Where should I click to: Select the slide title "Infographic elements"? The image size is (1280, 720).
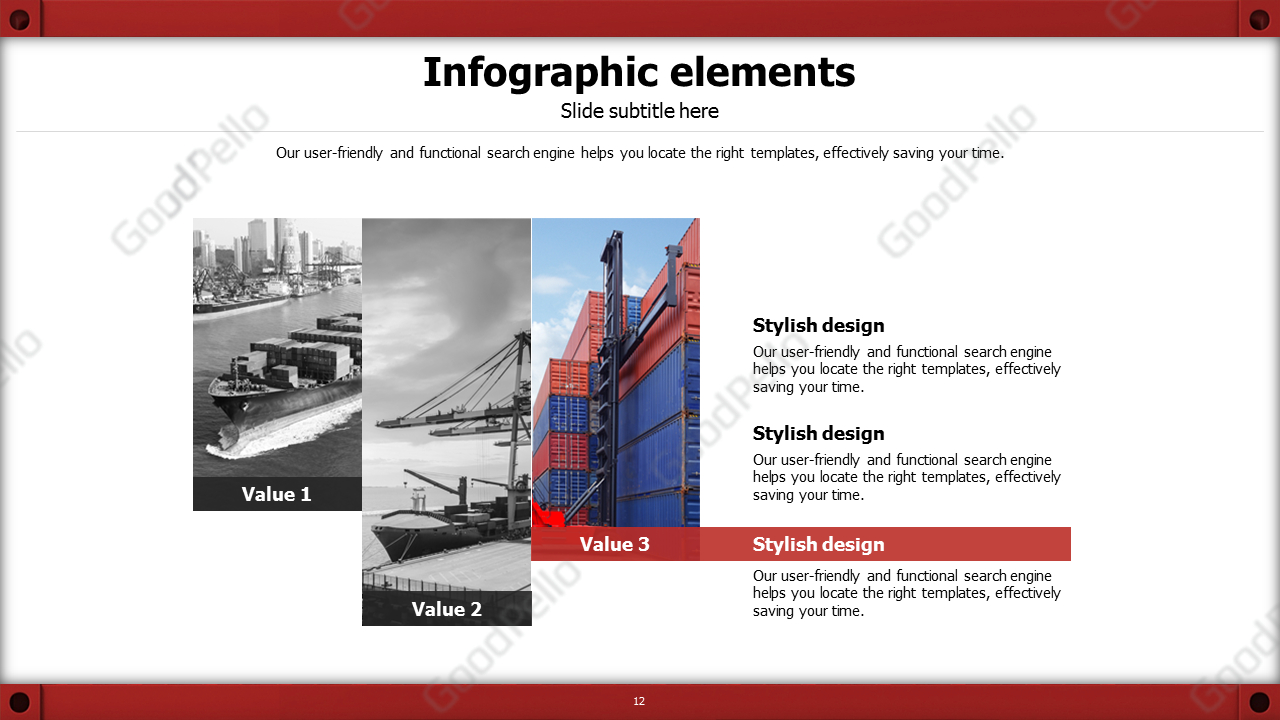click(639, 72)
